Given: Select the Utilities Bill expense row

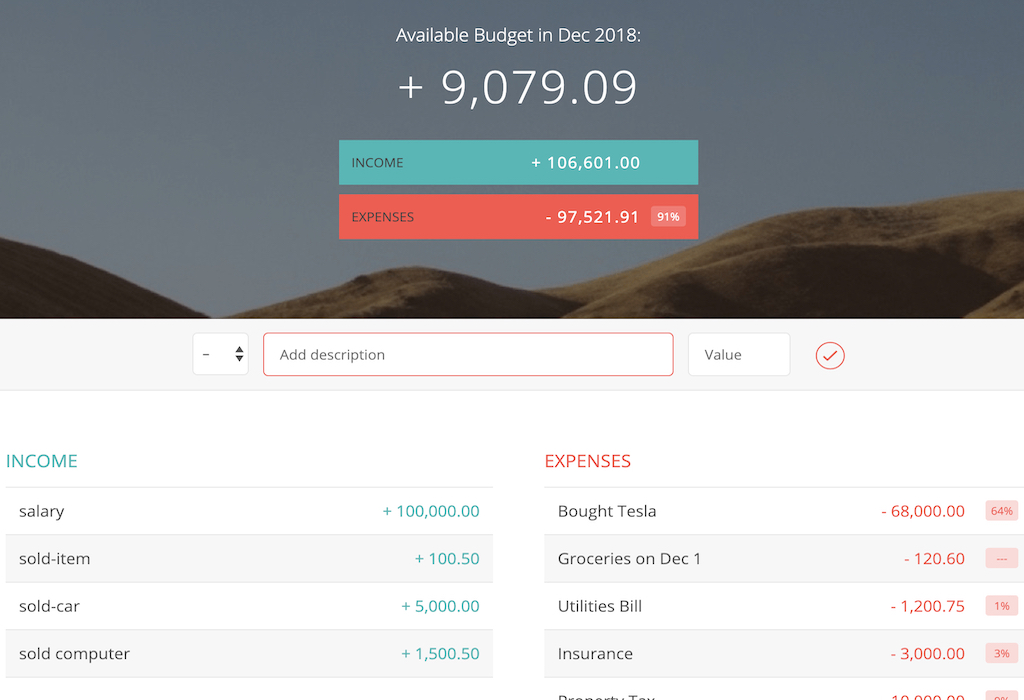Looking at the screenshot, I should pyautogui.click(x=760, y=606).
